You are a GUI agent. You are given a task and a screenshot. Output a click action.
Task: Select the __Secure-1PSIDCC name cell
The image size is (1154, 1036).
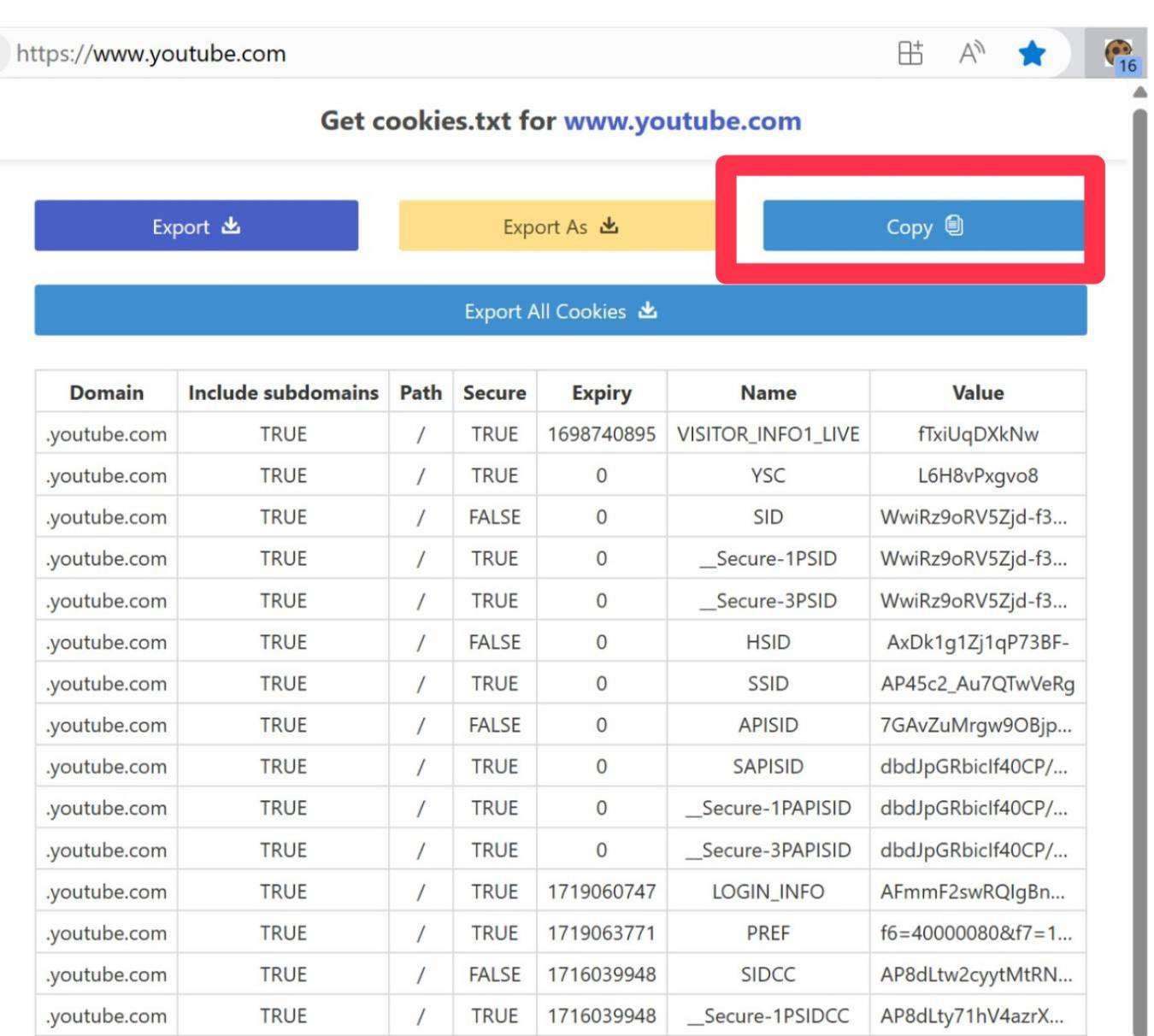pyautogui.click(x=768, y=1015)
